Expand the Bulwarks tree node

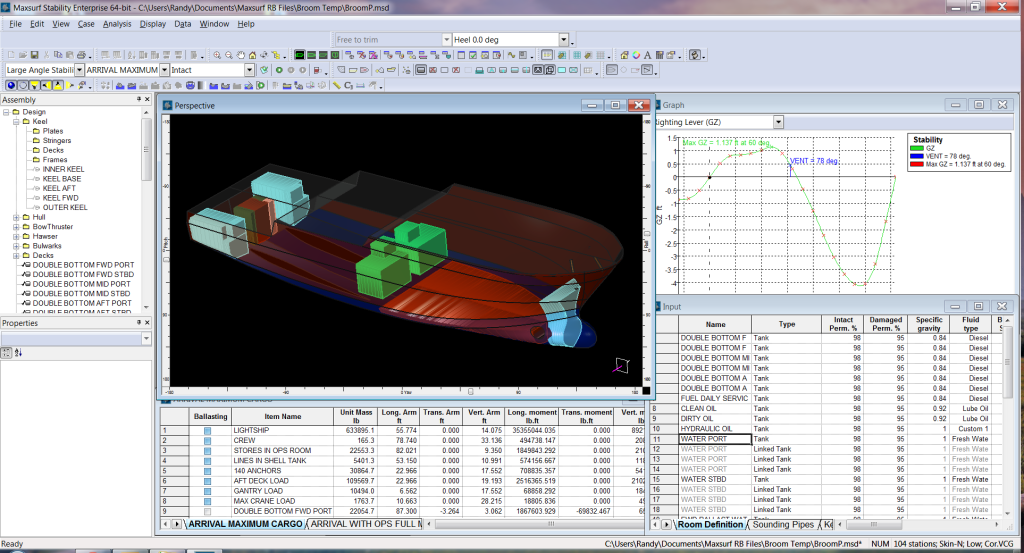(16, 246)
